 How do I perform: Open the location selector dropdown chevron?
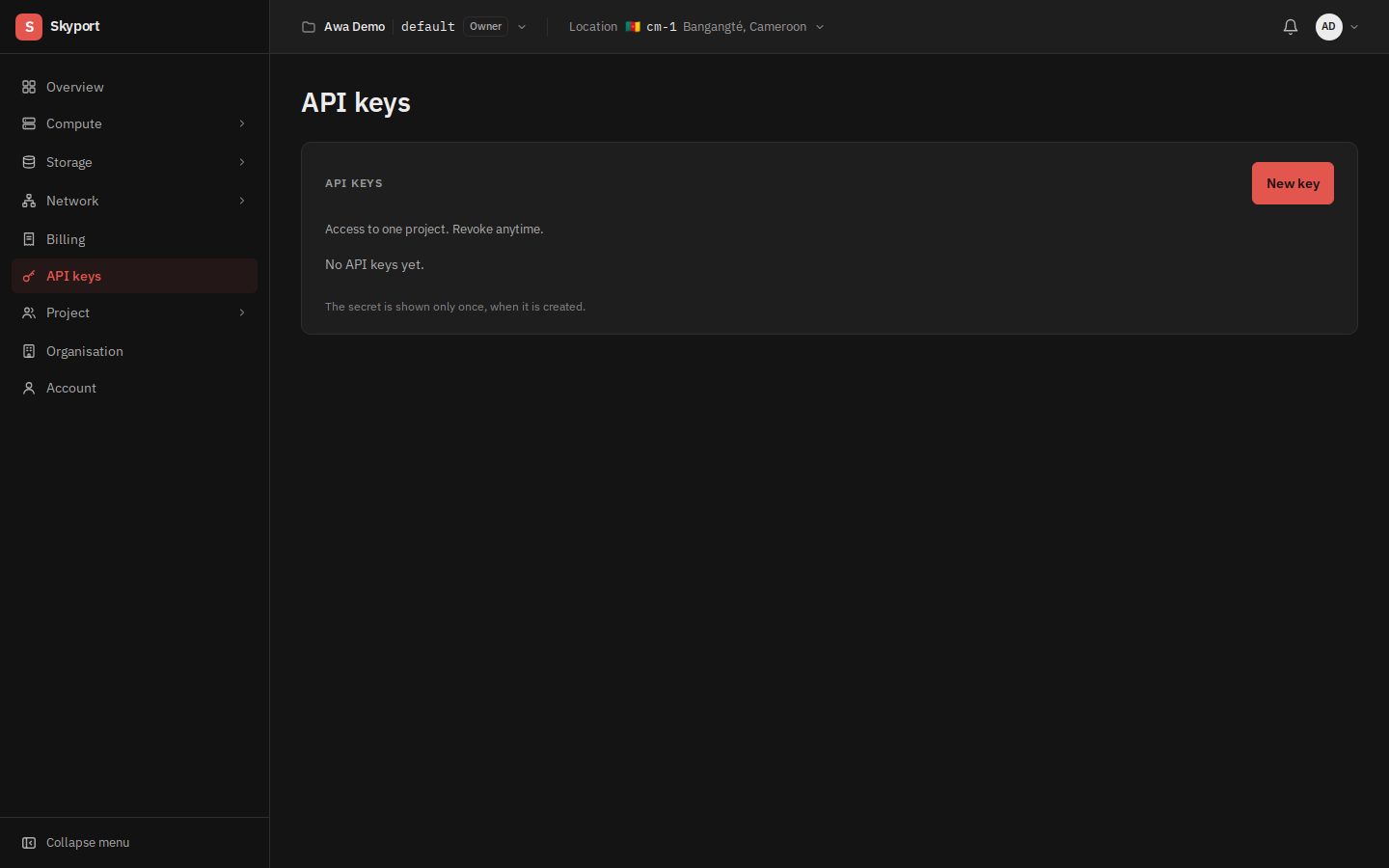point(820,27)
